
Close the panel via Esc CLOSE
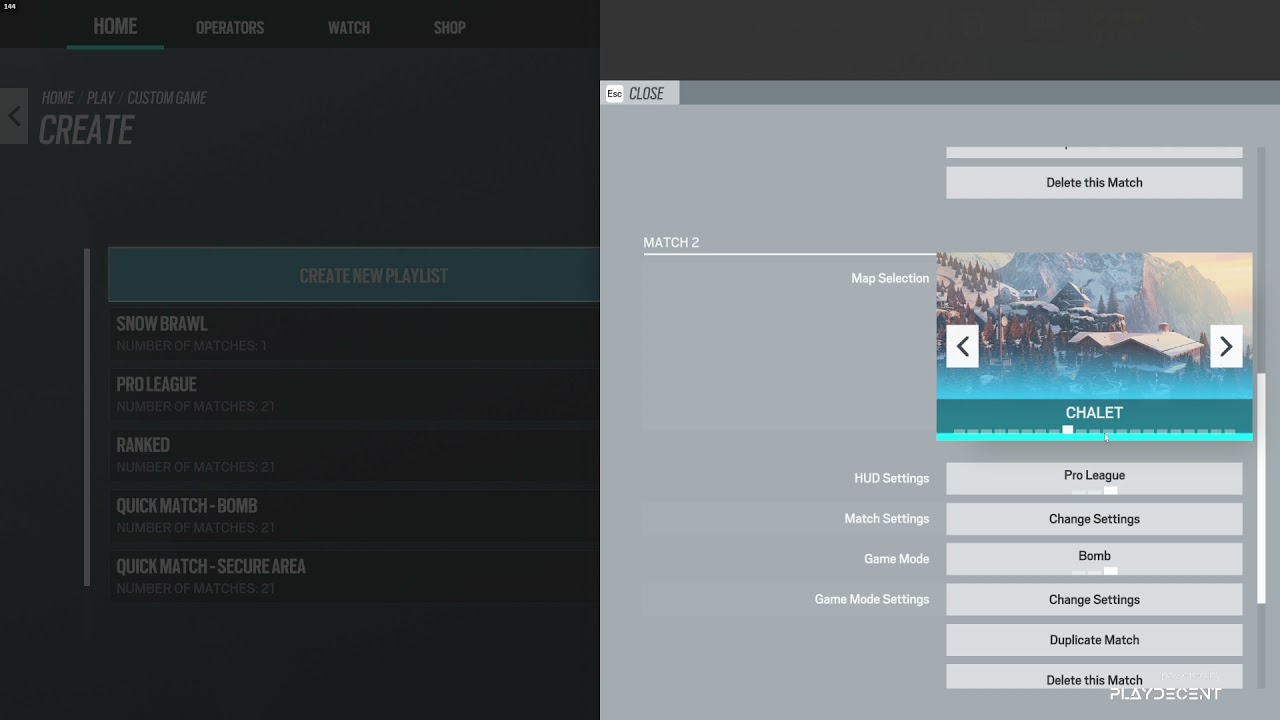point(640,93)
